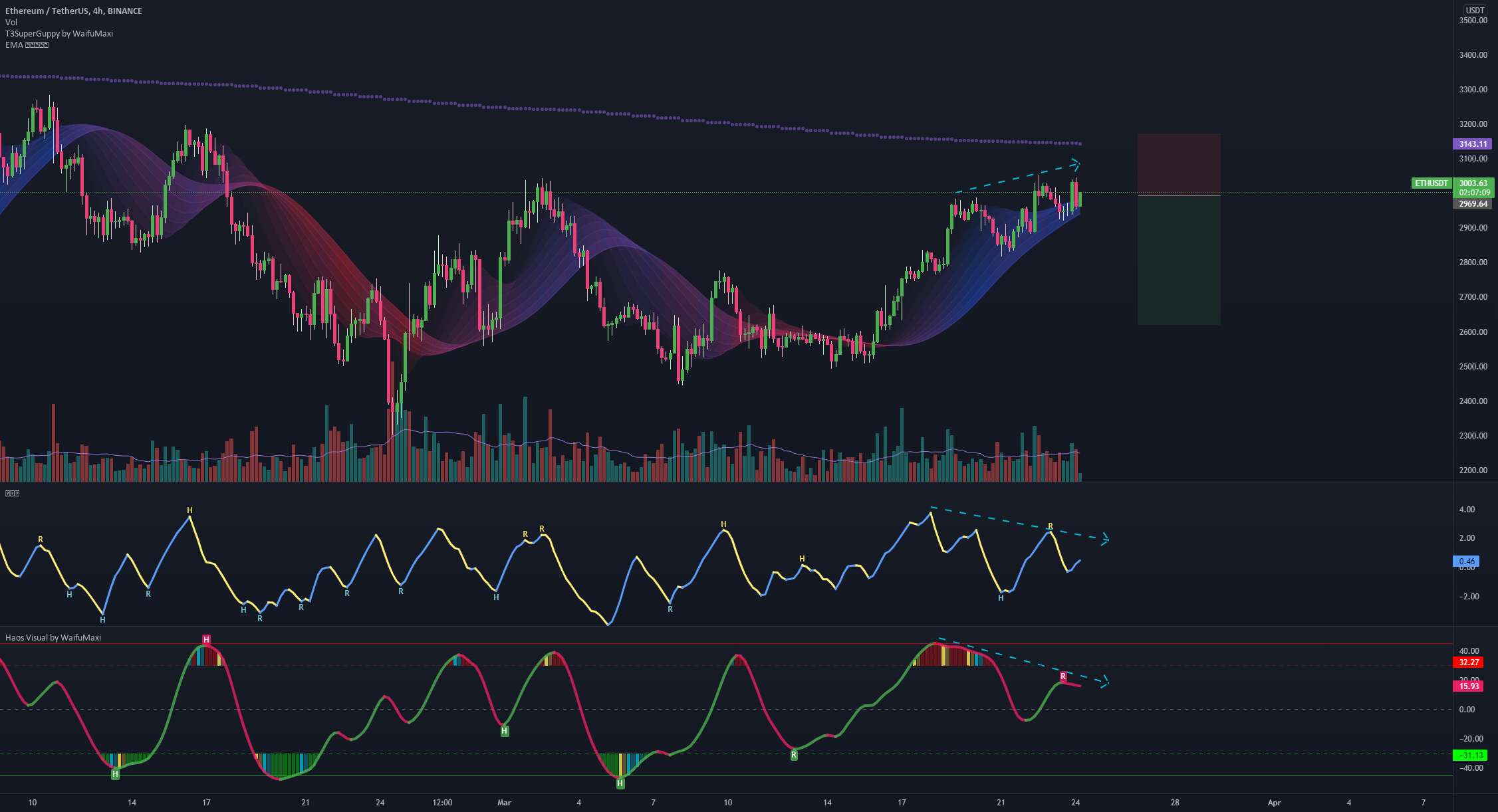Click the red 32.27 value label

pyautogui.click(x=1468, y=662)
